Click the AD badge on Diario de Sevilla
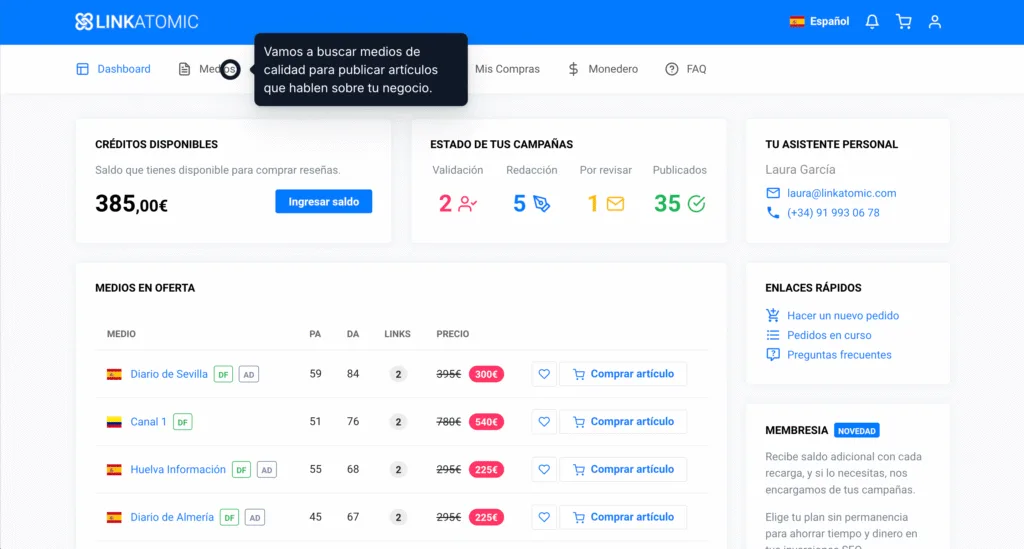The height and width of the screenshot is (549, 1024). [249, 374]
